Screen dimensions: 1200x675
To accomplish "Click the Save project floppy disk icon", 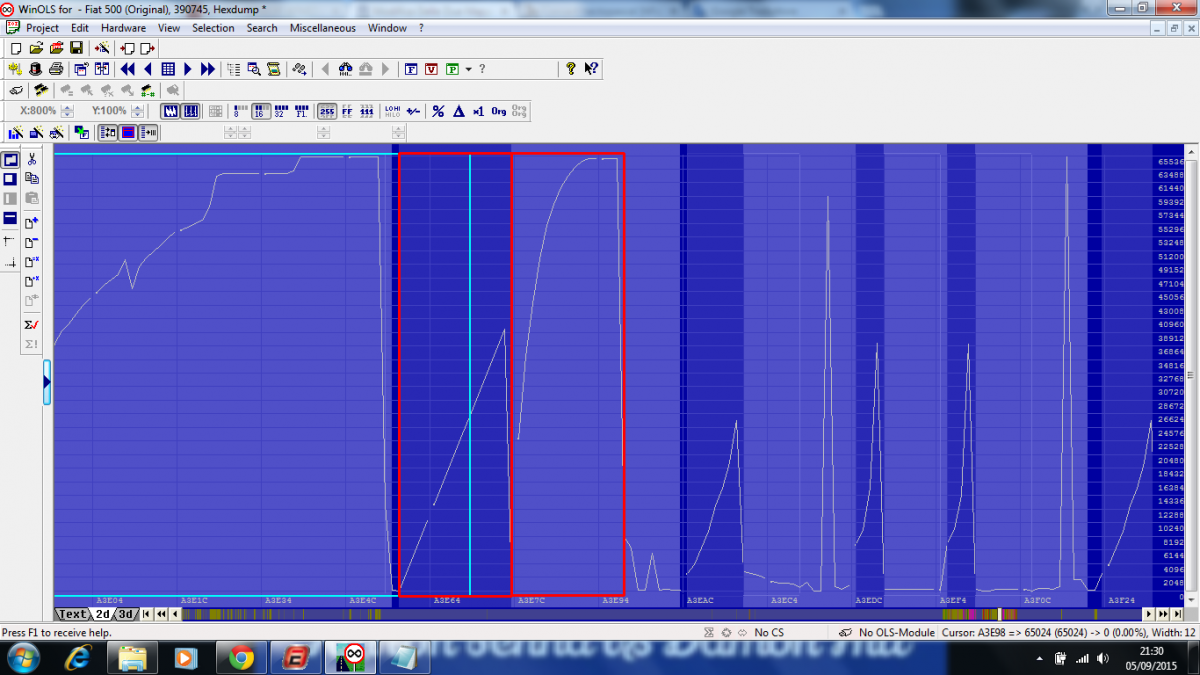I will point(76,48).
